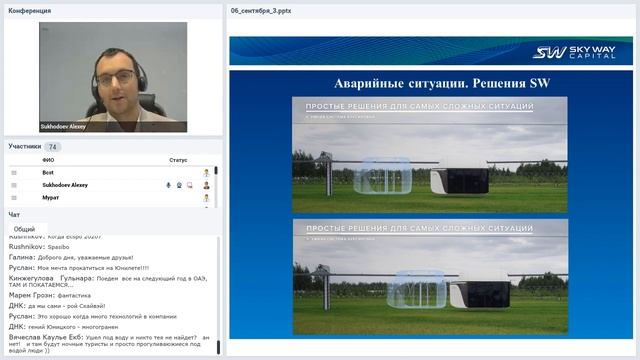Click Вячеслав Каулье Екб's chat message
The image size is (640, 360).
pyautogui.click(x=109, y=344)
